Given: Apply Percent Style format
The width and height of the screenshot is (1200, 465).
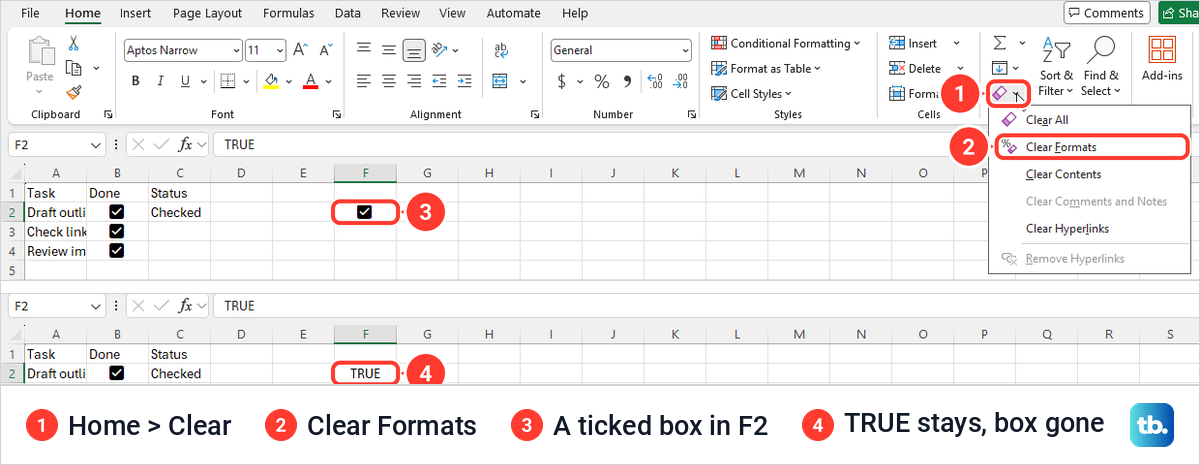Looking at the screenshot, I should tap(602, 81).
